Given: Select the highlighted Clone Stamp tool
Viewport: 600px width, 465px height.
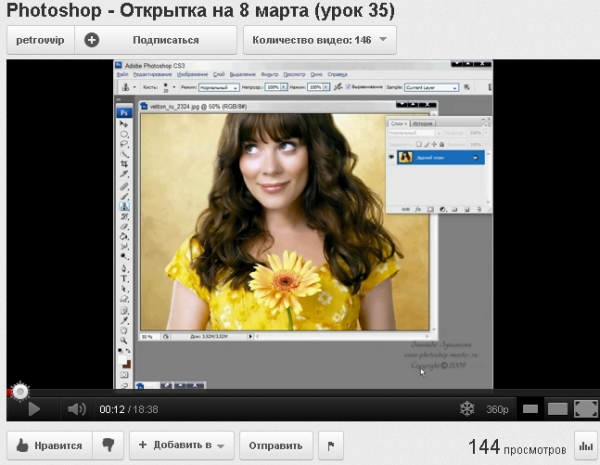Looking at the screenshot, I should click(x=124, y=207).
